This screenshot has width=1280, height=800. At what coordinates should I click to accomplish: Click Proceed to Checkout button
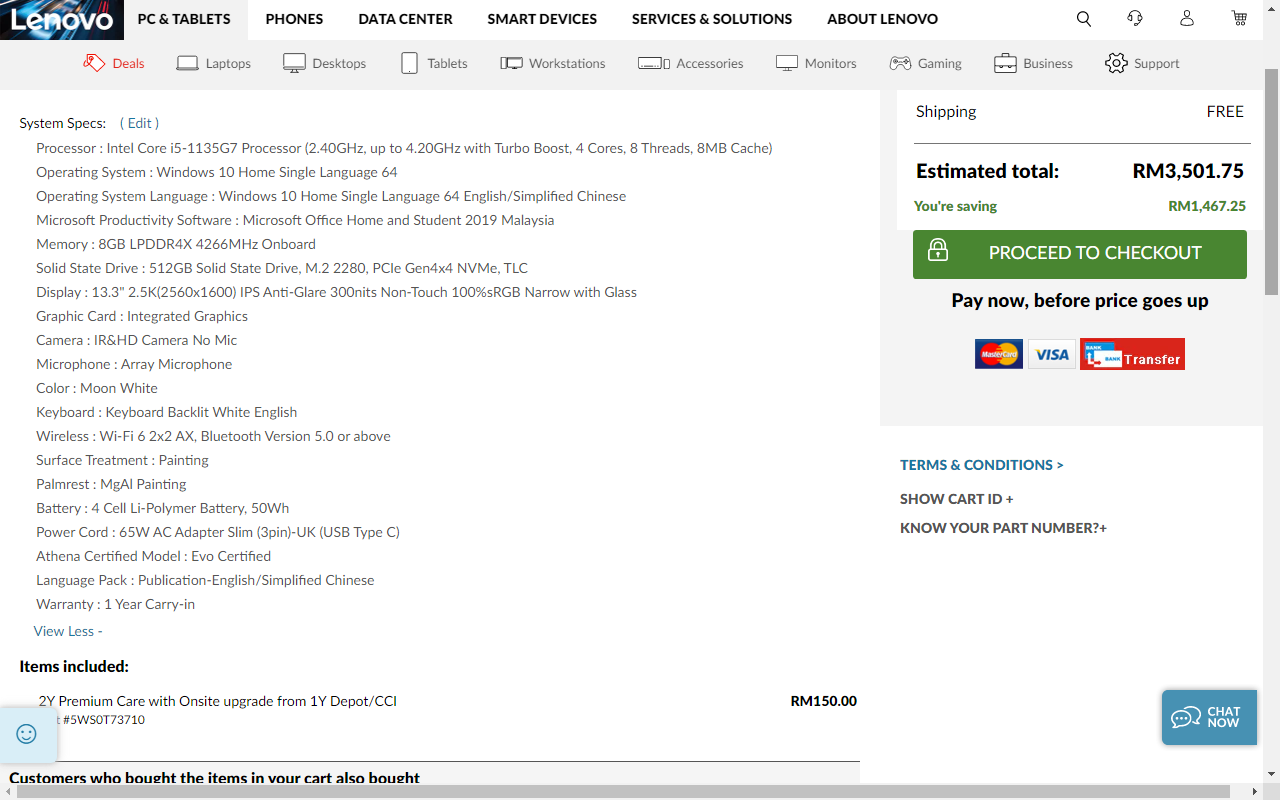coord(1079,254)
